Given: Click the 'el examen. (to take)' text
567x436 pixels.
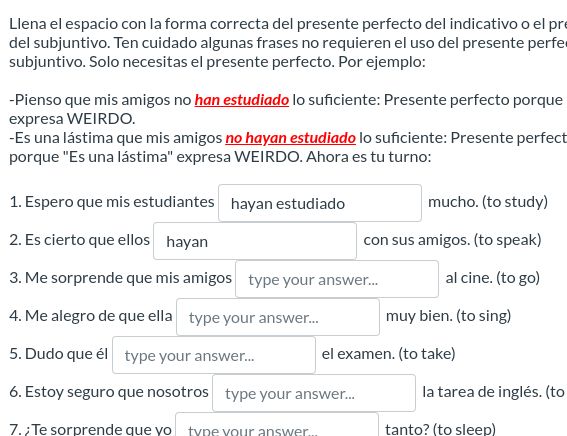Looking at the screenshot, I should [x=388, y=354].
